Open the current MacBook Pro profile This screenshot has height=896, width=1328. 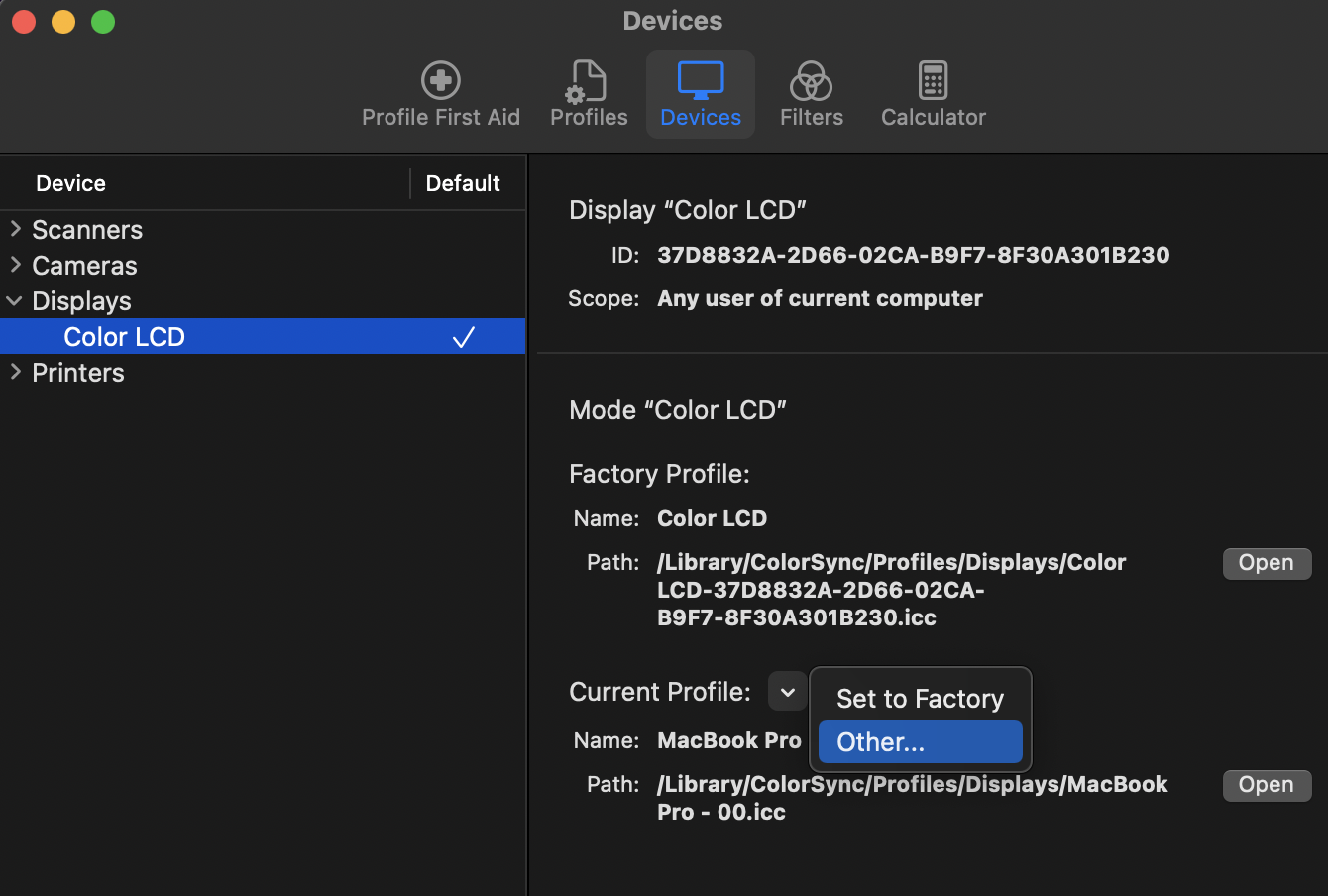point(1267,785)
